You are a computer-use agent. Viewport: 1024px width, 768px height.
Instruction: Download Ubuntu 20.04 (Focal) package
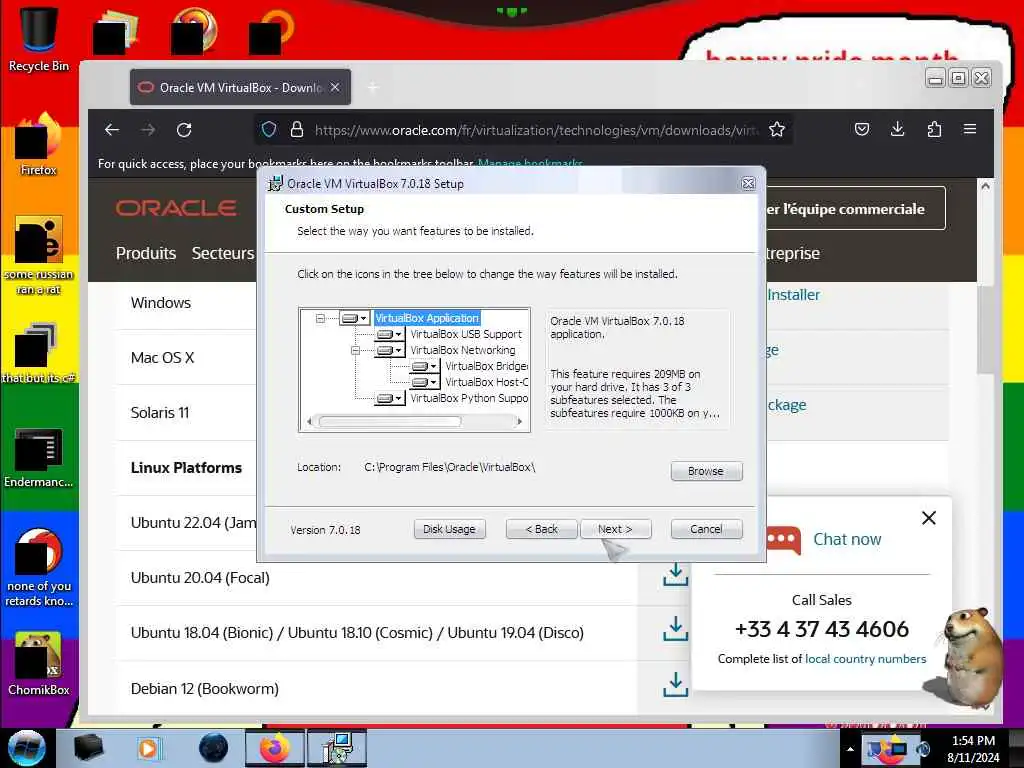[x=676, y=575]
